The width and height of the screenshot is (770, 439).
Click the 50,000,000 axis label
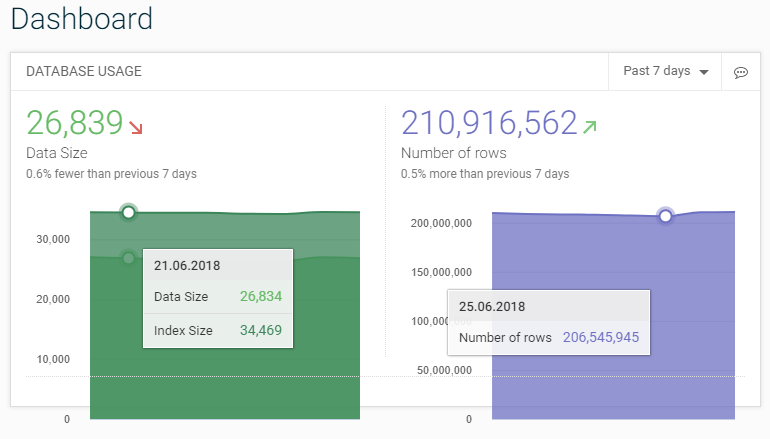(x=444, y=370)
